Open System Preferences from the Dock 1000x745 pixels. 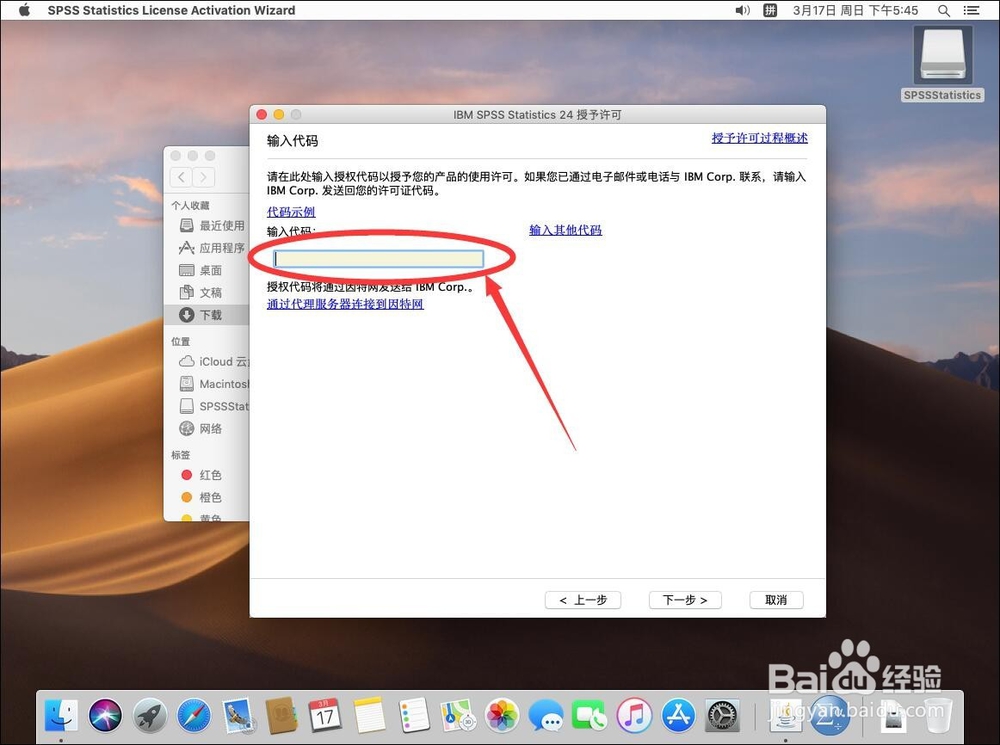tap(721, 716)
